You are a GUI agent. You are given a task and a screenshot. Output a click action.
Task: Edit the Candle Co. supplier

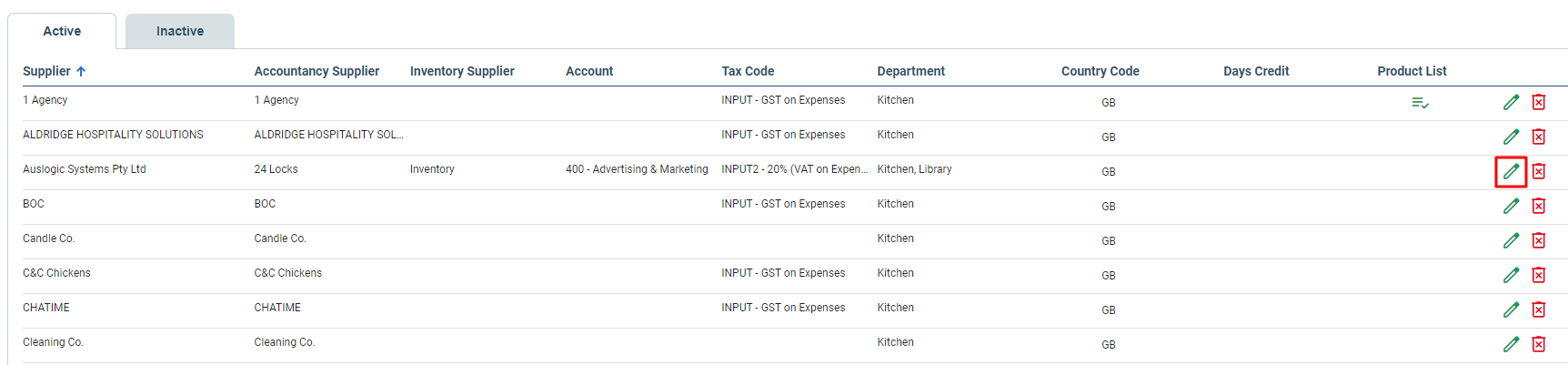1511,240
